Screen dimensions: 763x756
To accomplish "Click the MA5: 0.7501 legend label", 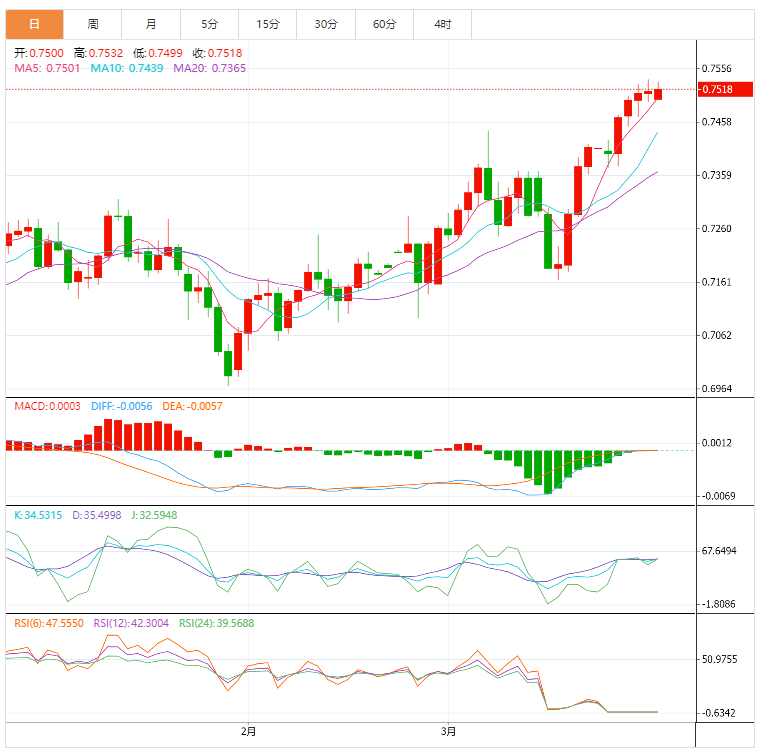I will [47, 68].
